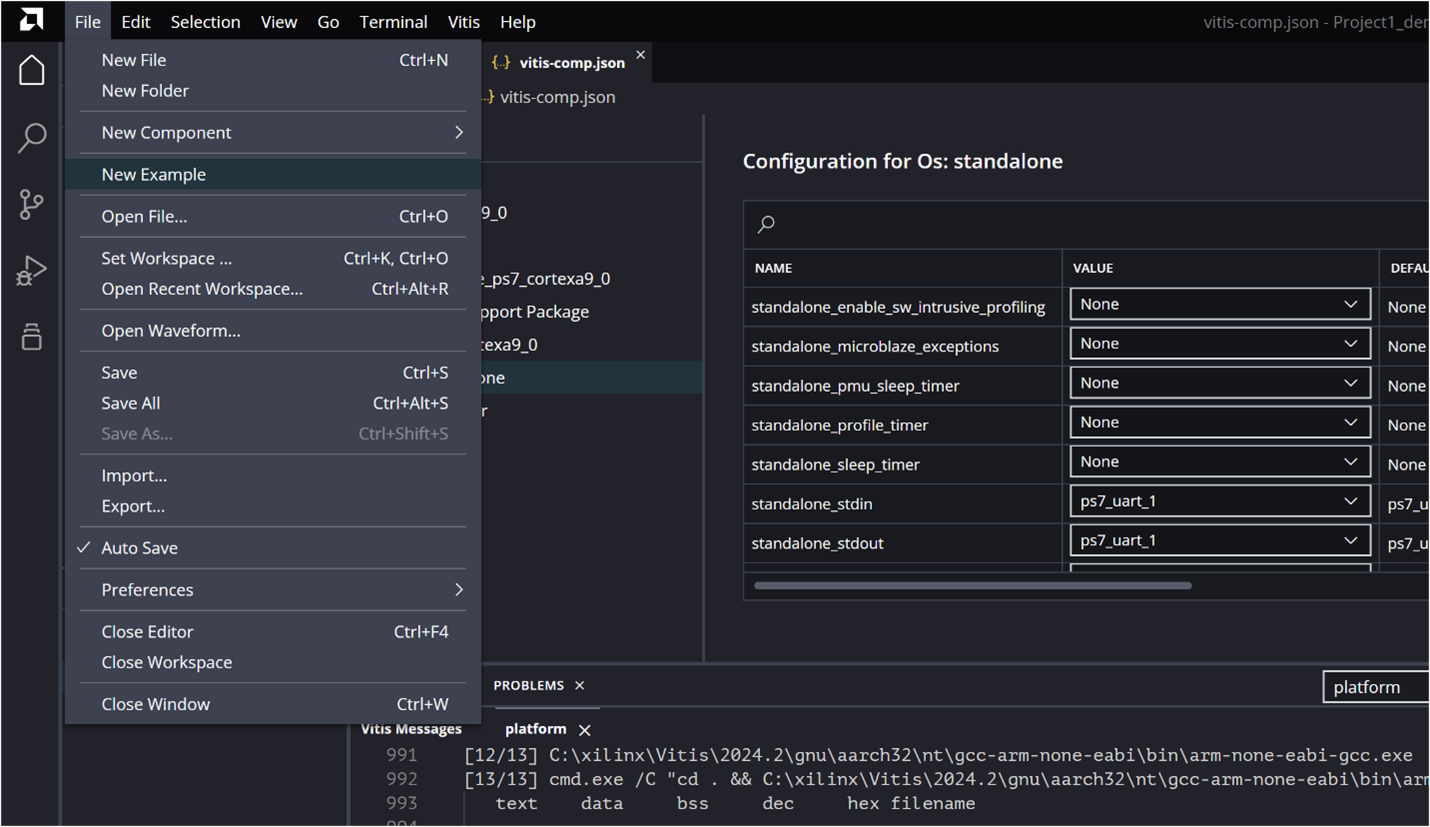The width and height of the screenshot is (1430, 827).
Task: Open the Debug view in the activity bar
Action: [x=31, y=269]
